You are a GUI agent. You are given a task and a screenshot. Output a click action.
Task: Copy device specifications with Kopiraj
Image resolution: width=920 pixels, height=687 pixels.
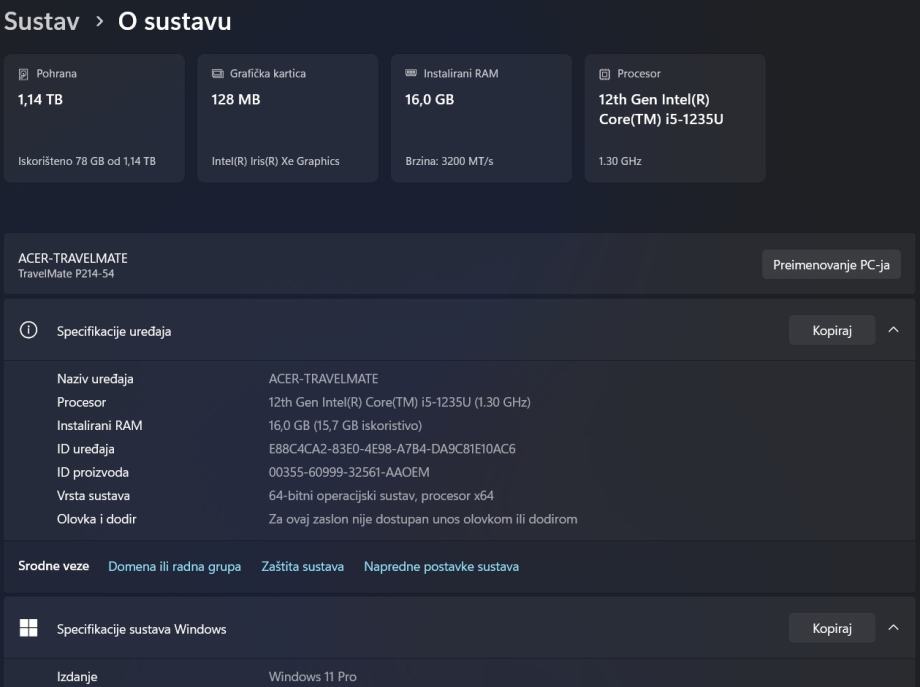click(x=831, y=331)
